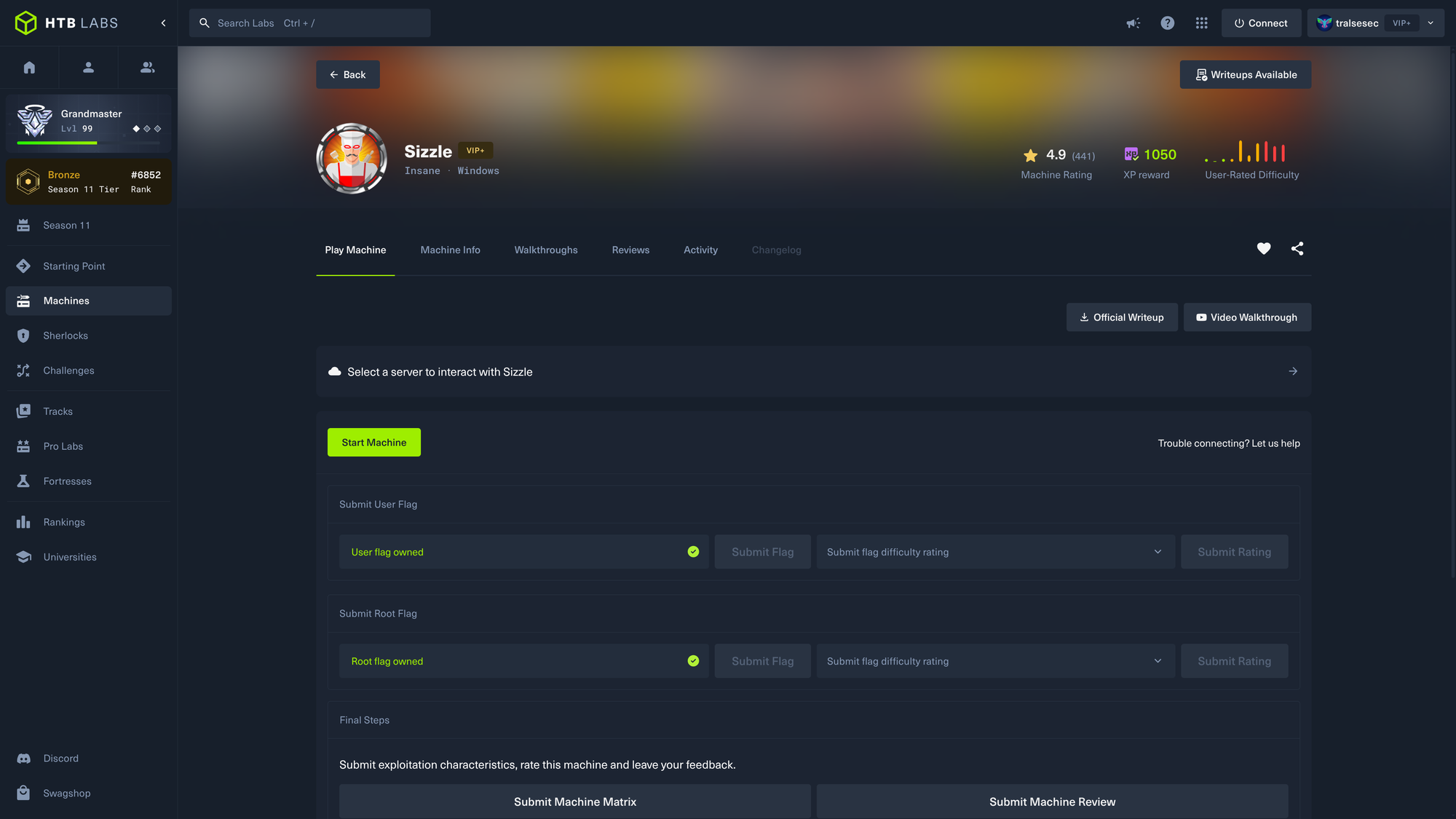This screenshot has width=1456, height=819.
Task: Open root flag difficulty rating dropdown
Action: [995, 661]
